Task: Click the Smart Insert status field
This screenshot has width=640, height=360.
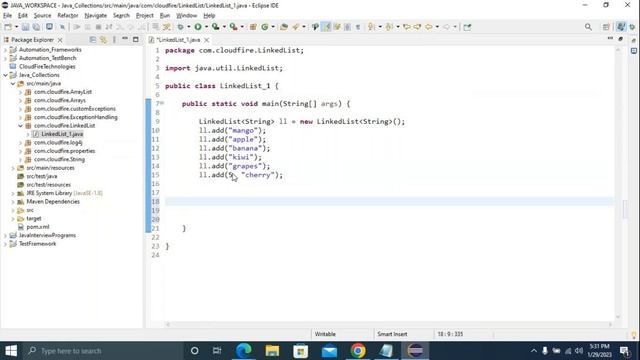Action: pos(392,334)
